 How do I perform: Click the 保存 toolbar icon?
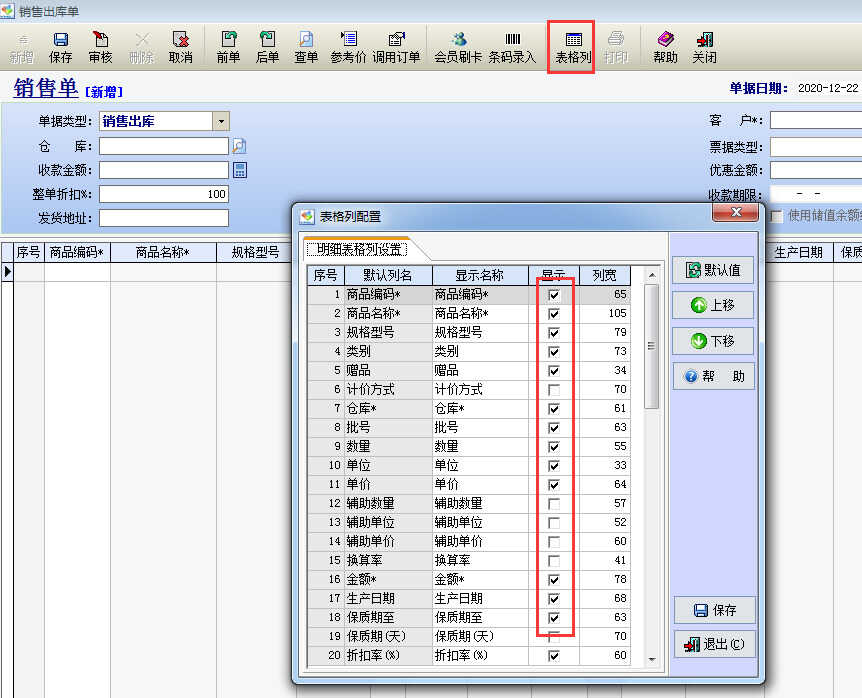[x=60, y=47]
